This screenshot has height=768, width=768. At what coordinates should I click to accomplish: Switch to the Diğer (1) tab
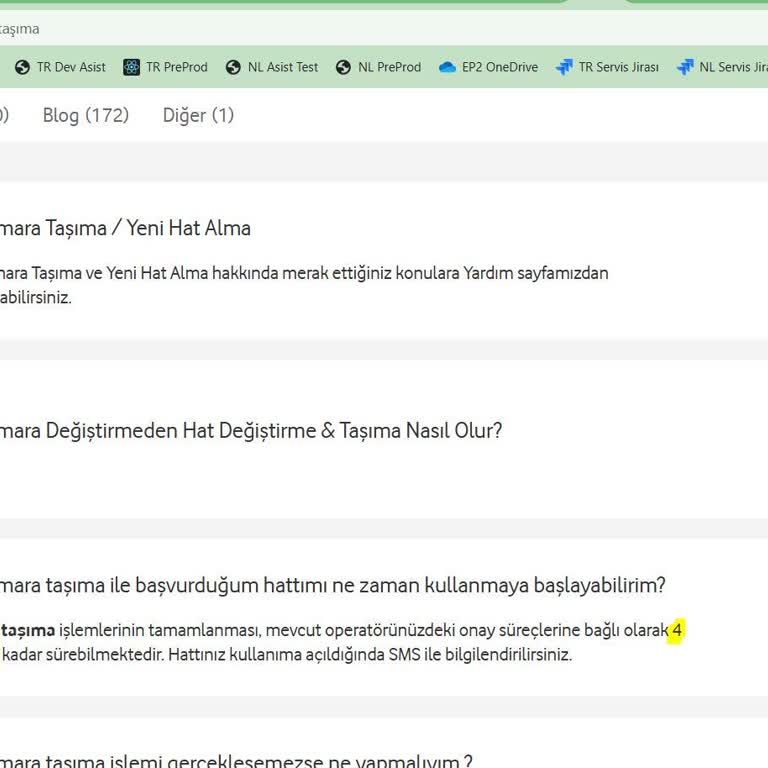(198, 116)
